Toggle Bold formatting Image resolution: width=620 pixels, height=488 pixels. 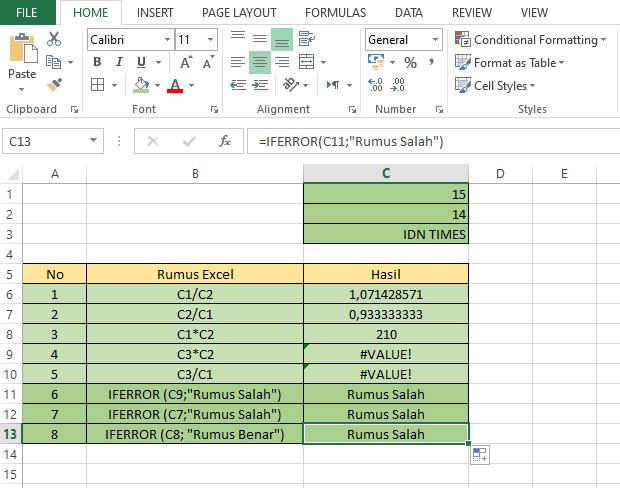tap(97, 62)
